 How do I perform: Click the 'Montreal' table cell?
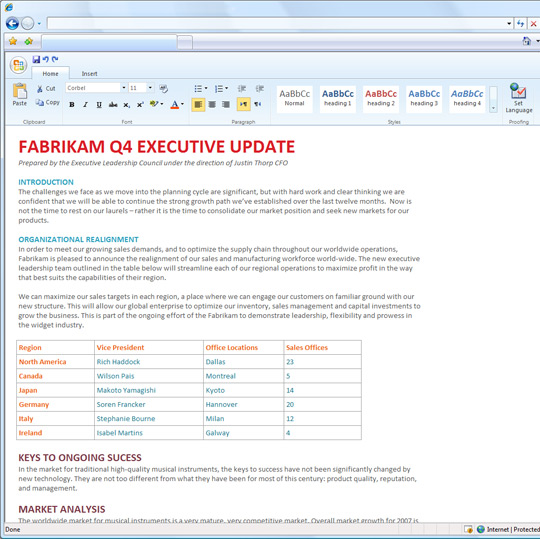pyautogui.click(x=243, y=376)
